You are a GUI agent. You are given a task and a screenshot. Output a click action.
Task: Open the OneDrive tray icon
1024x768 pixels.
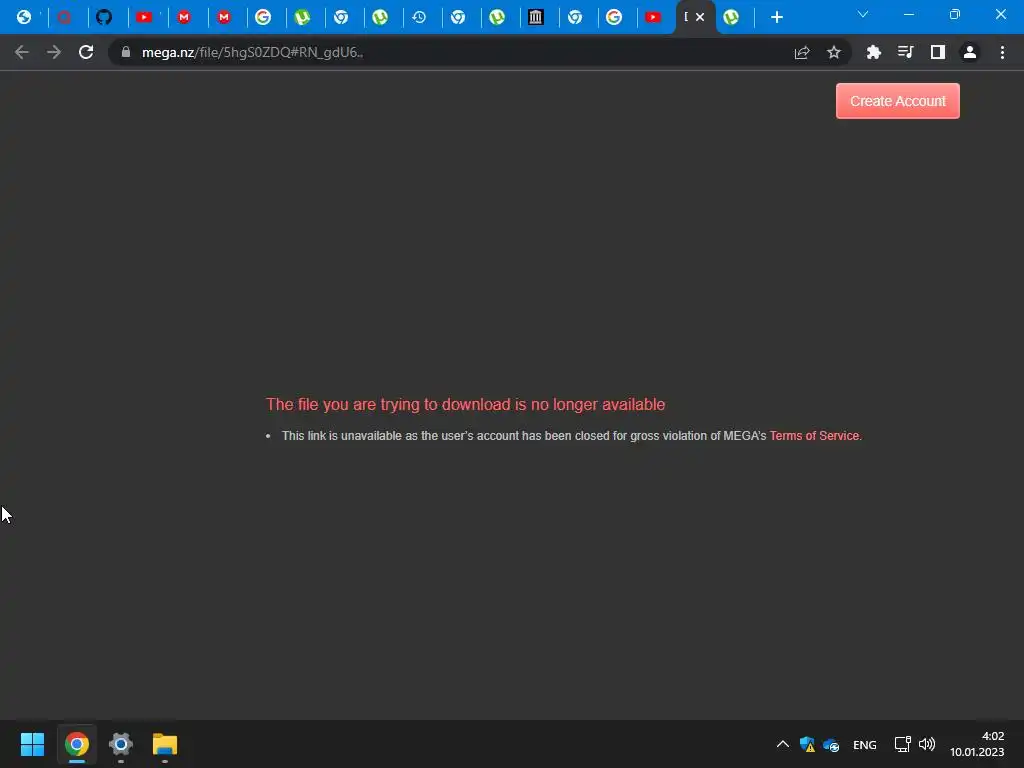831,744
